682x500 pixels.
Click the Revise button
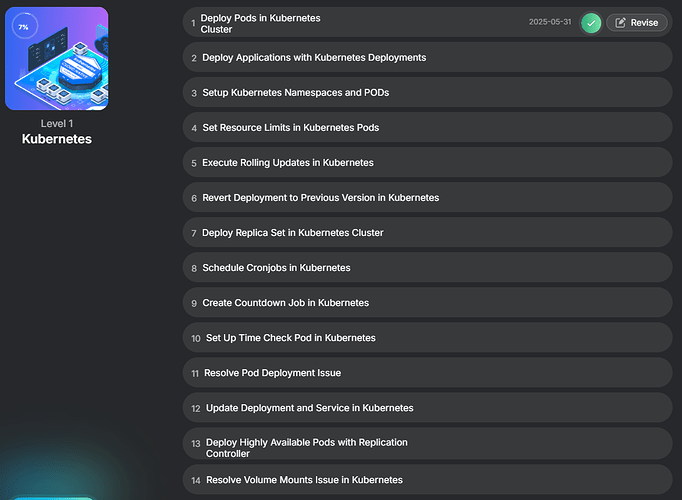coord(637,23)
